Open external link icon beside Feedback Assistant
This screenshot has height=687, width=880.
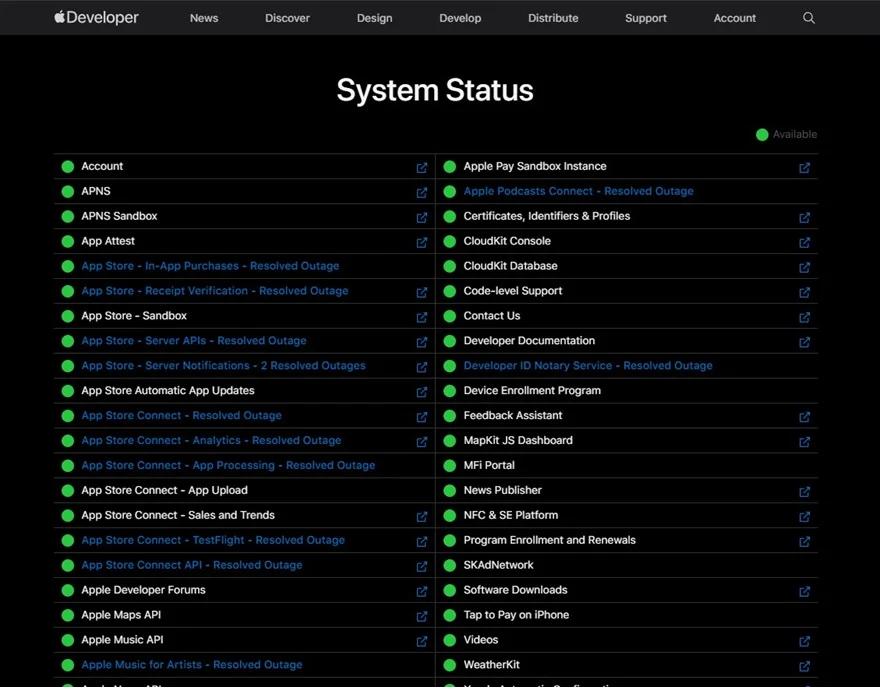pyautogui.click(x=804, y=417)
